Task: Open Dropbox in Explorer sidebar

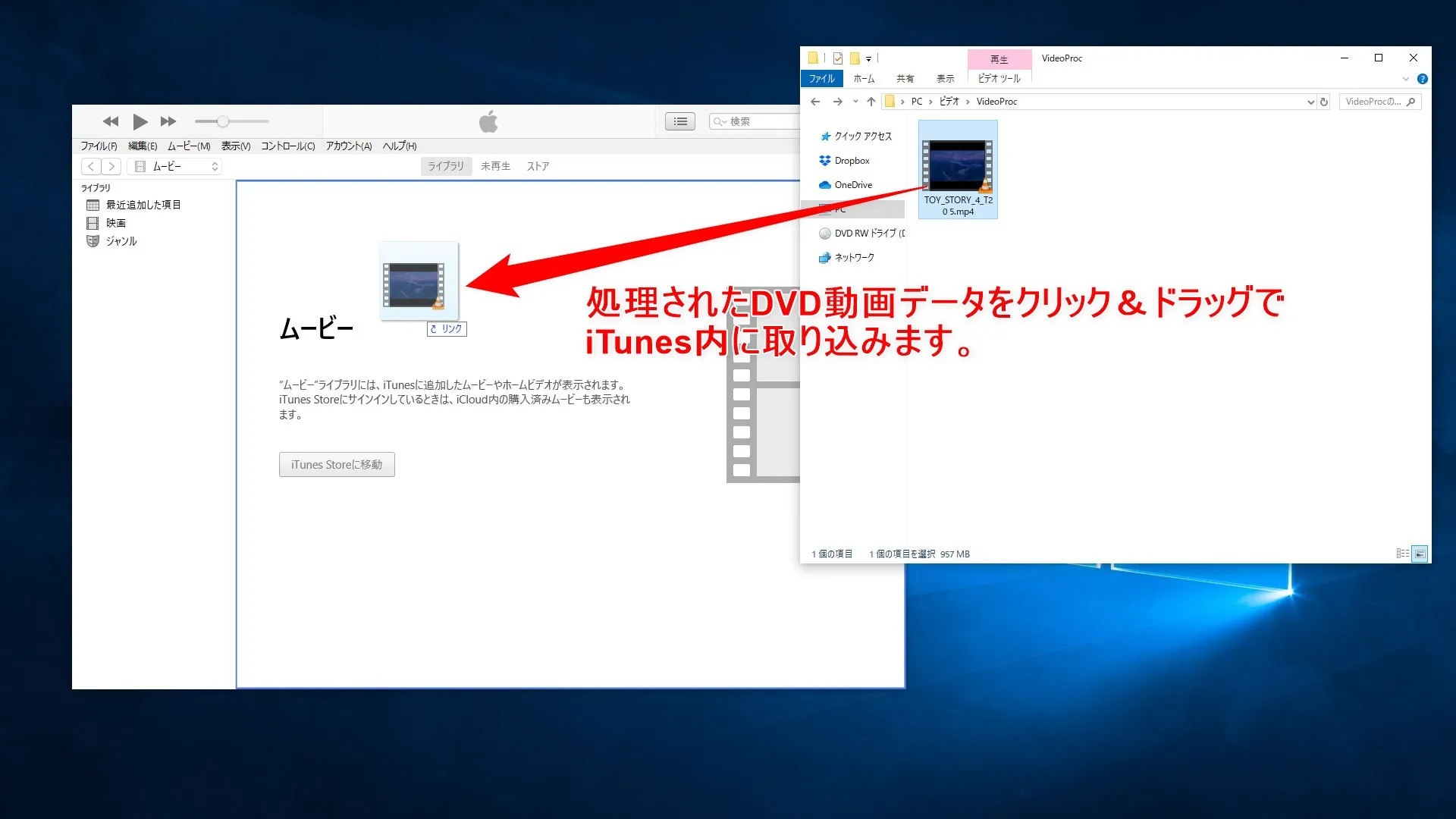Action: point(845,161)
